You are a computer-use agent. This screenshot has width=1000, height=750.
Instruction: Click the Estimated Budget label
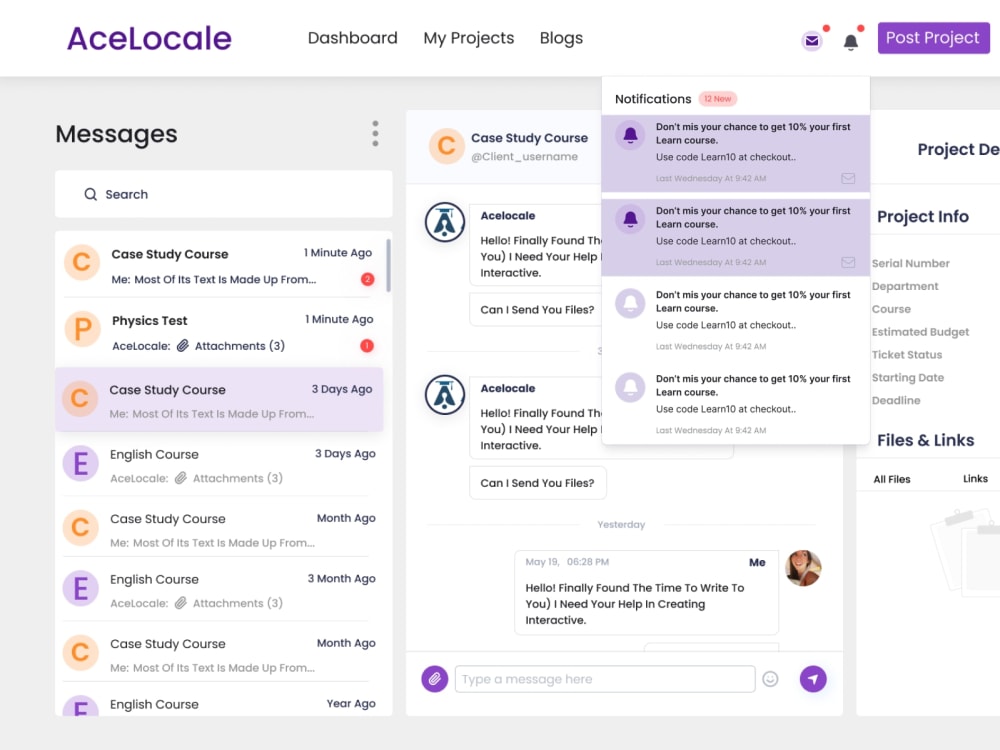point(920,332)
